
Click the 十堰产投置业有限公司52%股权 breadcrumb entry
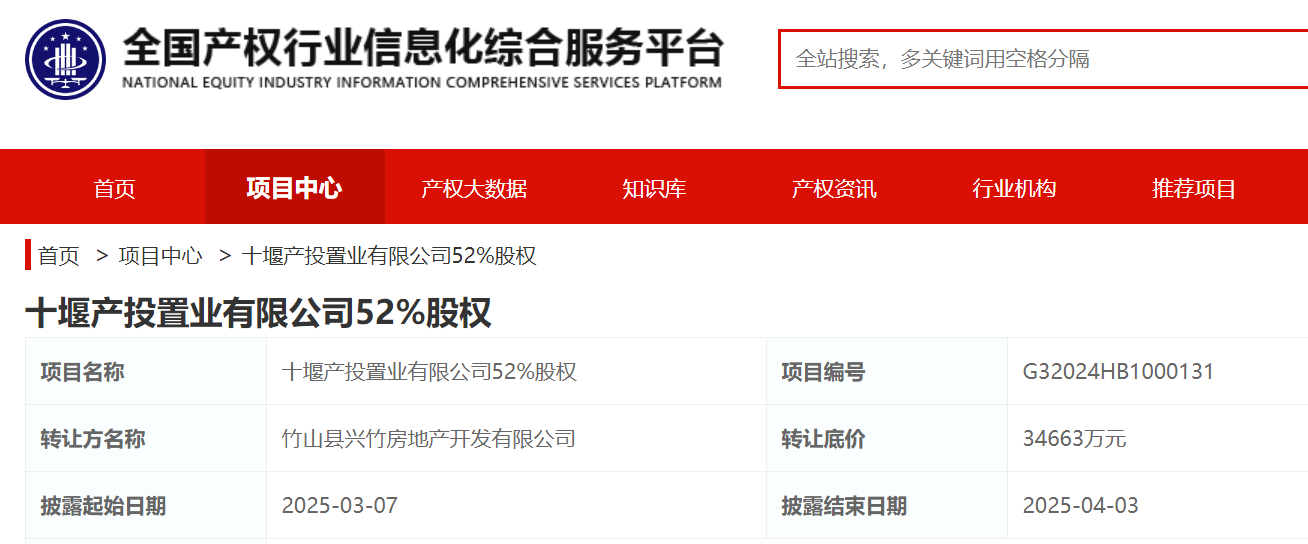click(389, 256)
